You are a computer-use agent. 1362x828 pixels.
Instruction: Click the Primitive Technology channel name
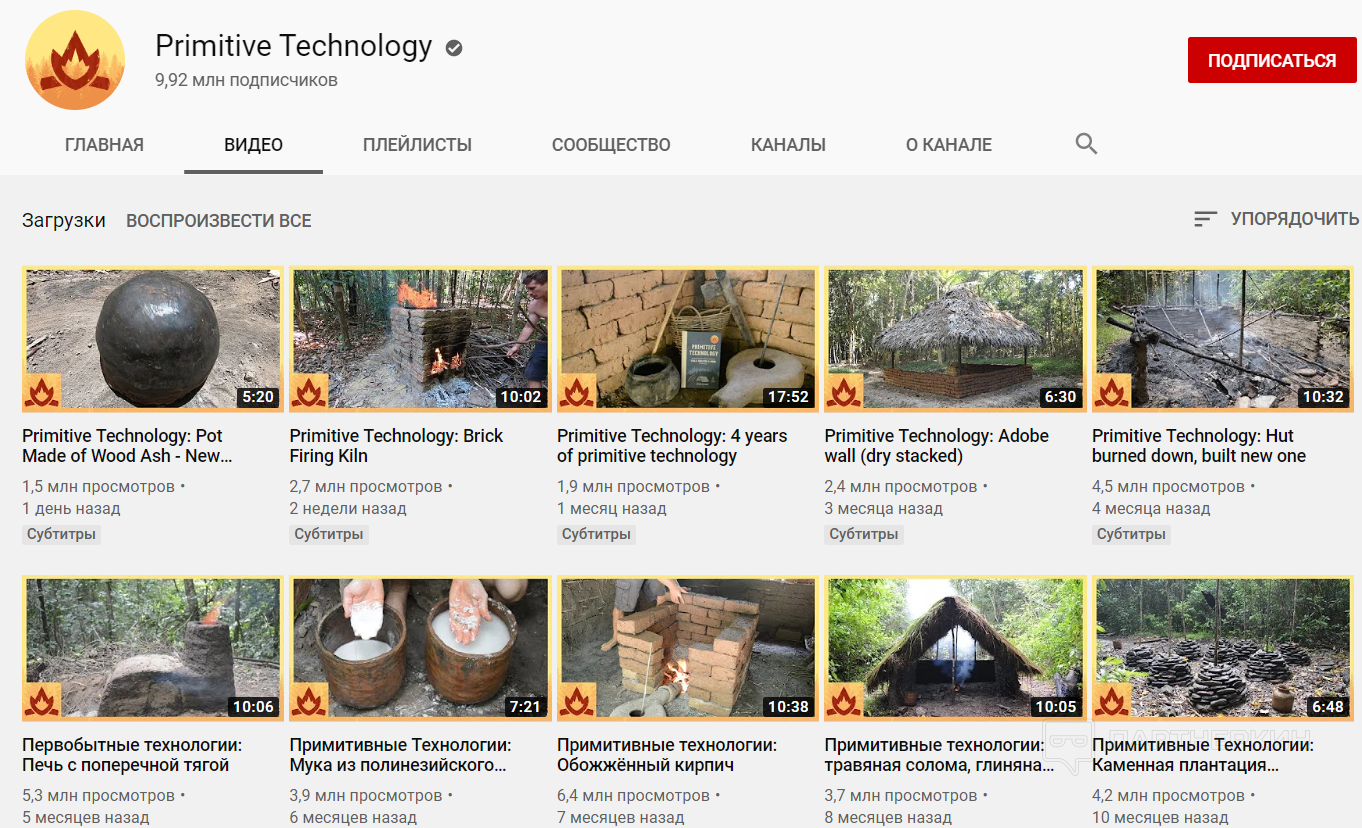point(294,46)
